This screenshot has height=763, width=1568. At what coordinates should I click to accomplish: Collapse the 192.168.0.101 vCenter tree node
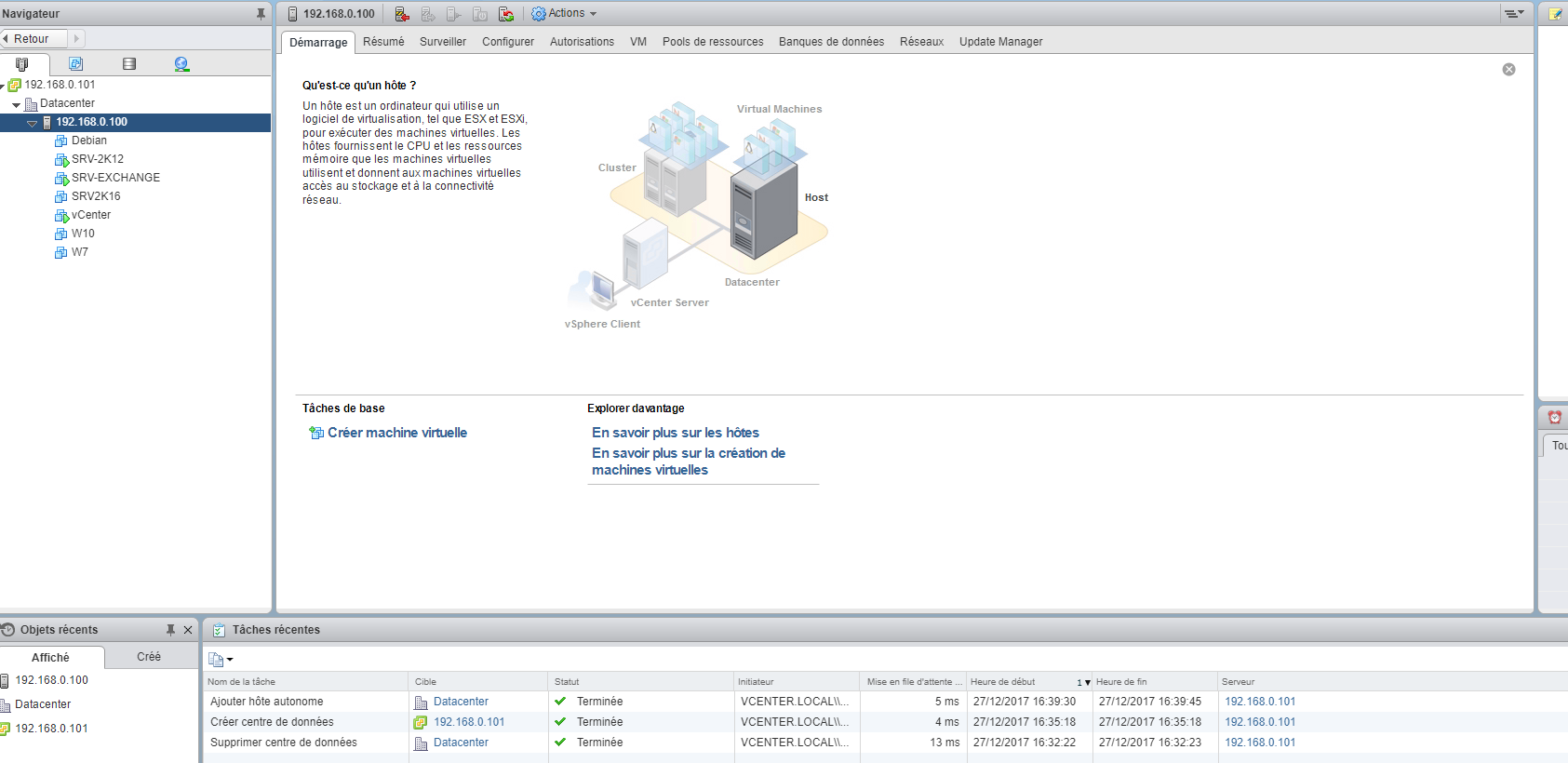tap(3, 86)
